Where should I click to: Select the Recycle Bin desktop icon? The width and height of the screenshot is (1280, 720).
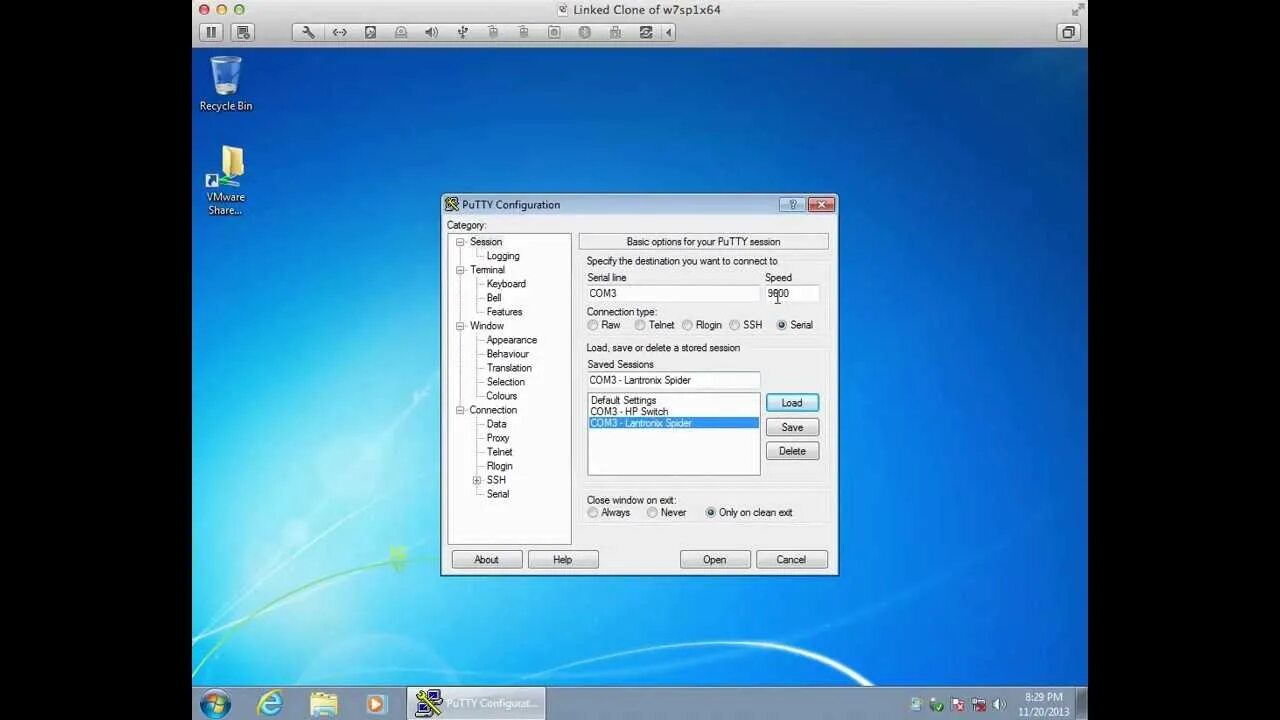pyautogui.click(x=226, y=84)
